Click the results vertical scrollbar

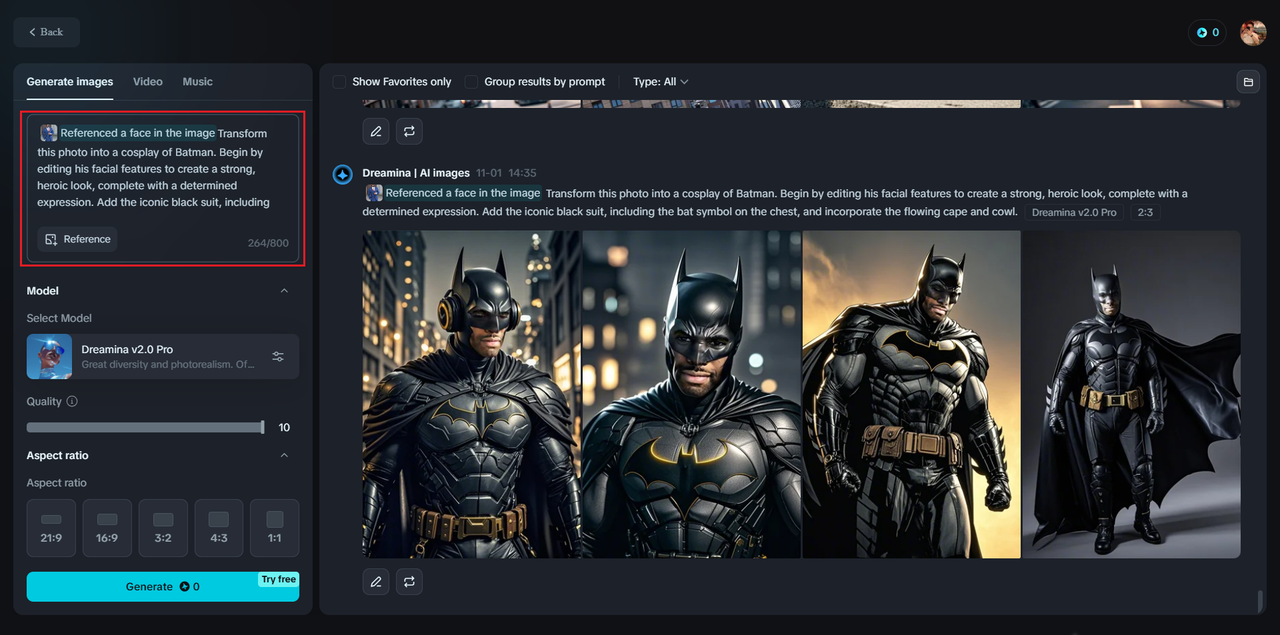[x=1260, y=601]
